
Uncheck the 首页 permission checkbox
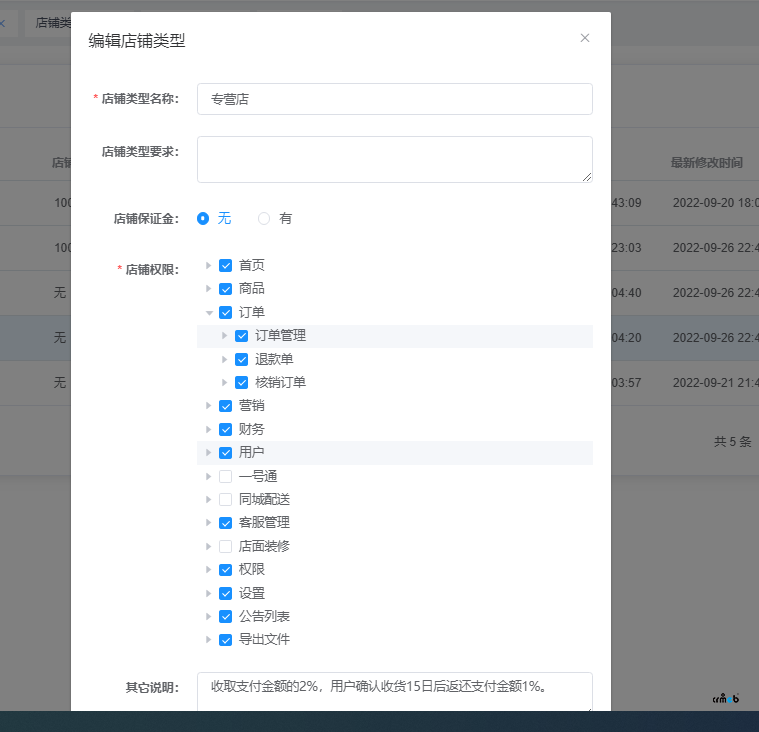[225, 265]
